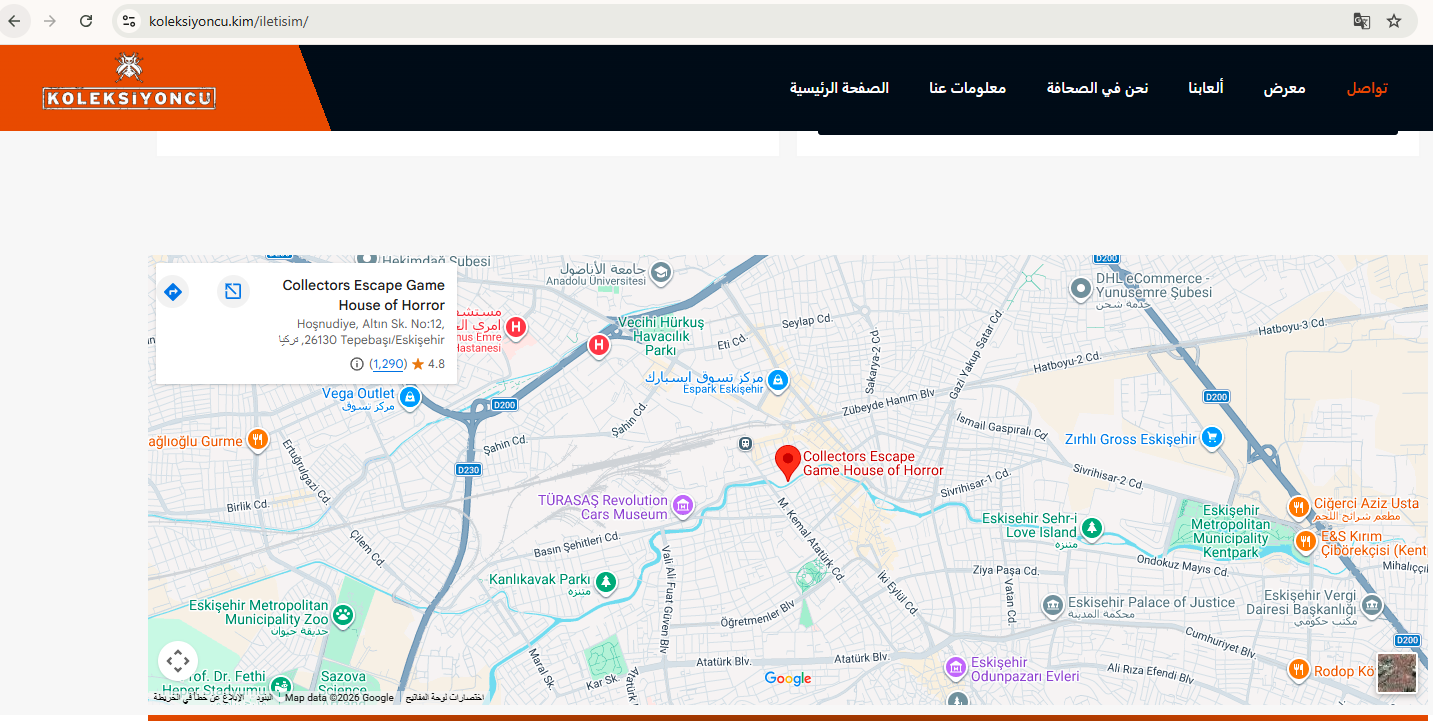Screen dimensions: 1433x721
Task: Focus the address bar URL koleksiyoncu.kim/iletisim/
Action: click(228, 21)
